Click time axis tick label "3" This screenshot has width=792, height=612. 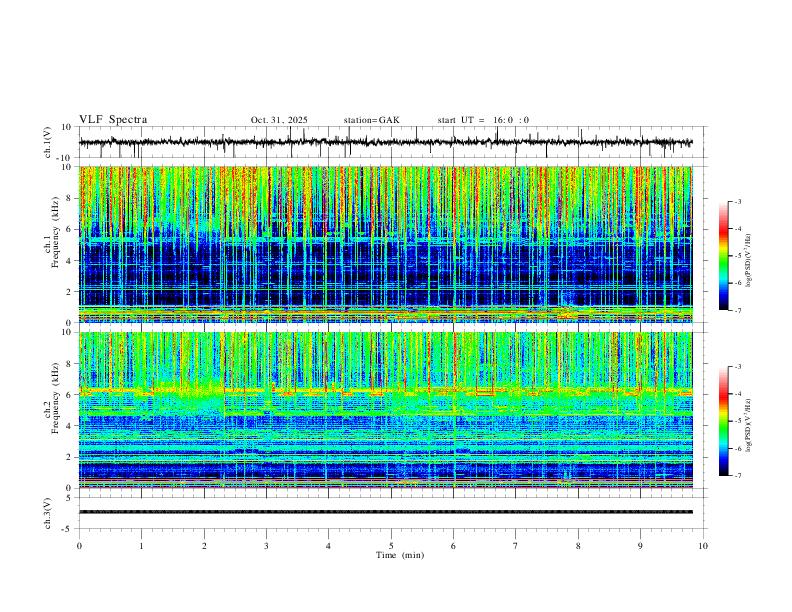266,546
